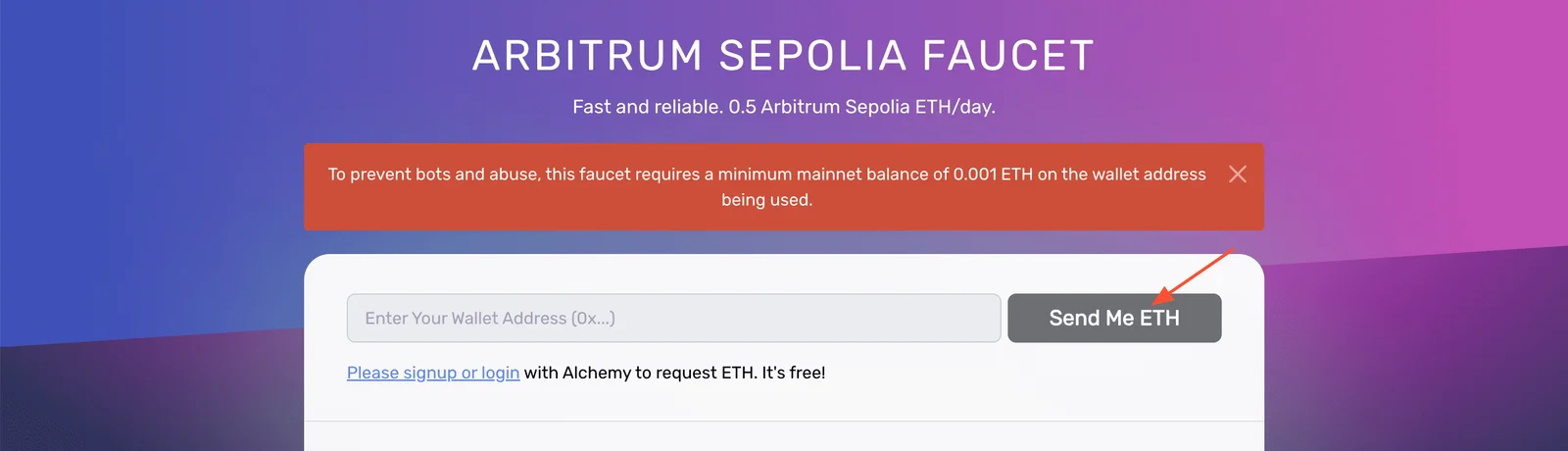Click the 'Fast and reliable' subtitle text
Image resolution: width=1568 pixels, height=451 pixels.
coord(647,107)
